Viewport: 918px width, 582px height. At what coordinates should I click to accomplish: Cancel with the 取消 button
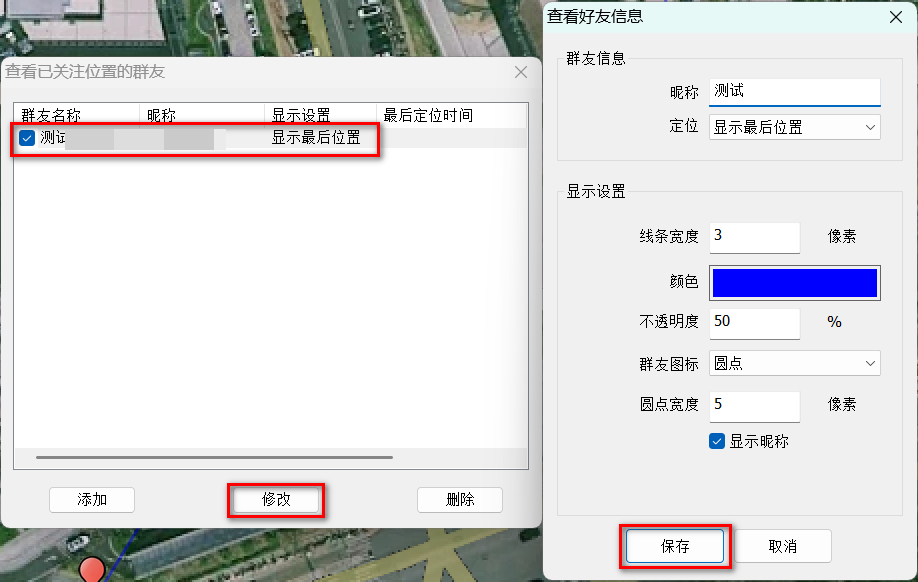tap(782, 546)
